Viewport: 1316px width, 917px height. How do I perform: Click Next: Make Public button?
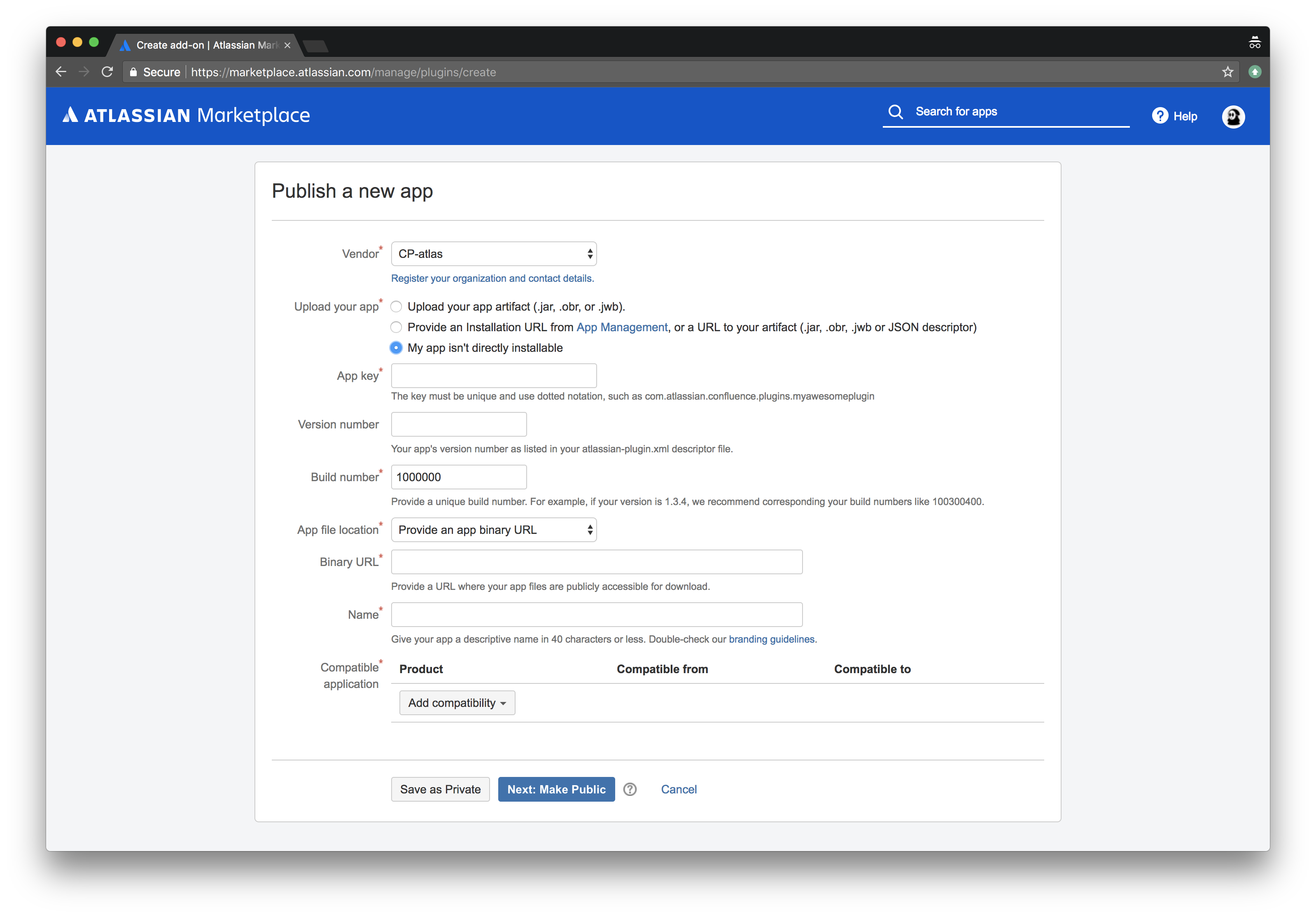(x=556, y=789)
